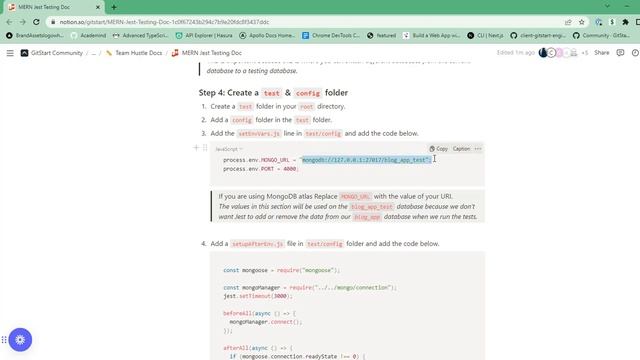Click the GitStart Community workspace icon
The width and height of the screenshot is (640, 360).
[24, 53]
